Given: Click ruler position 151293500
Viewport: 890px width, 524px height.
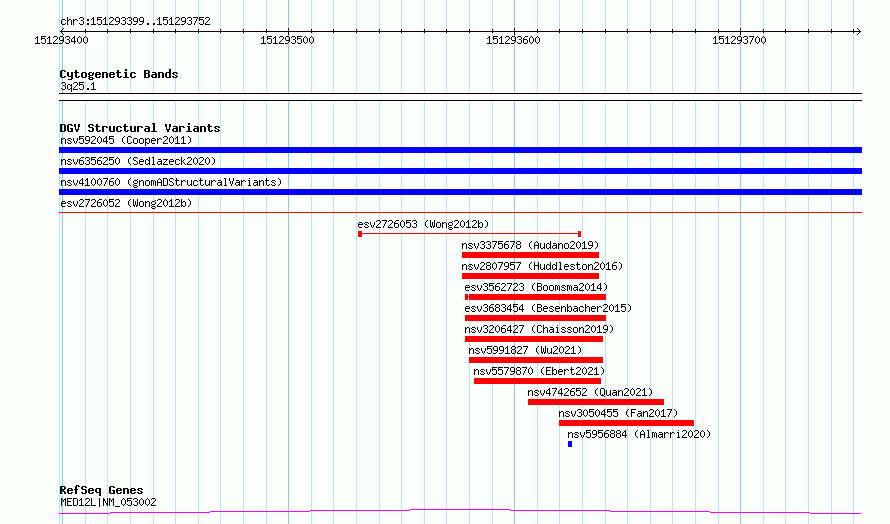Looking at the screenshot, I should click(287, 40).
